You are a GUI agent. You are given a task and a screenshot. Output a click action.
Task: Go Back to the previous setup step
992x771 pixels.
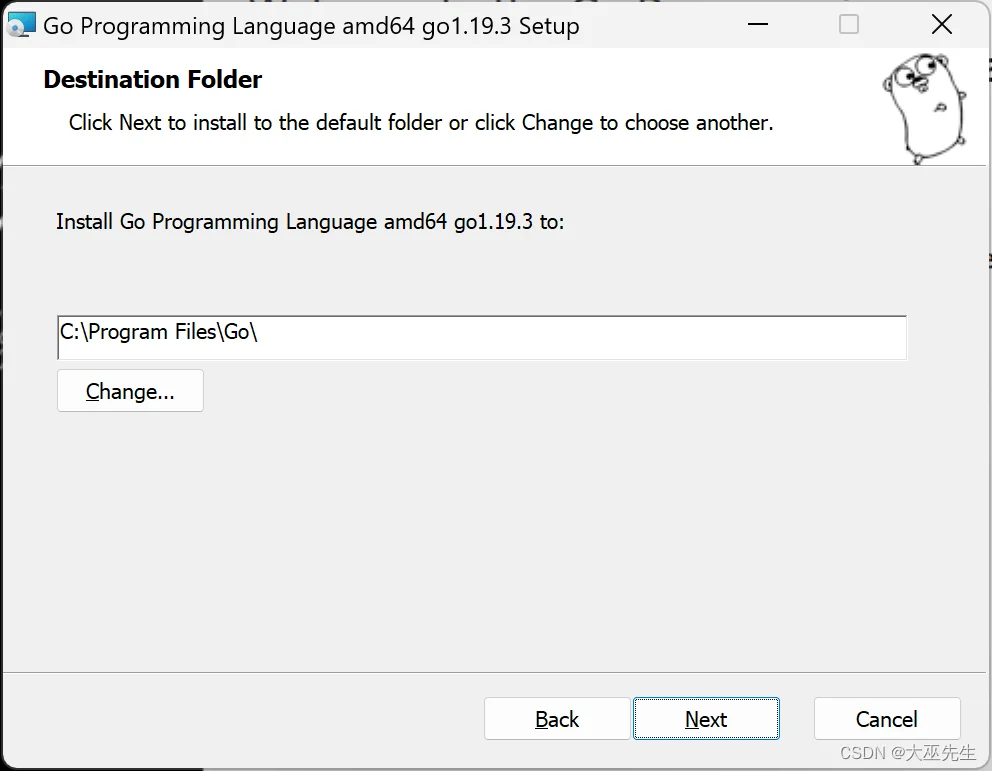click(557, 719)
